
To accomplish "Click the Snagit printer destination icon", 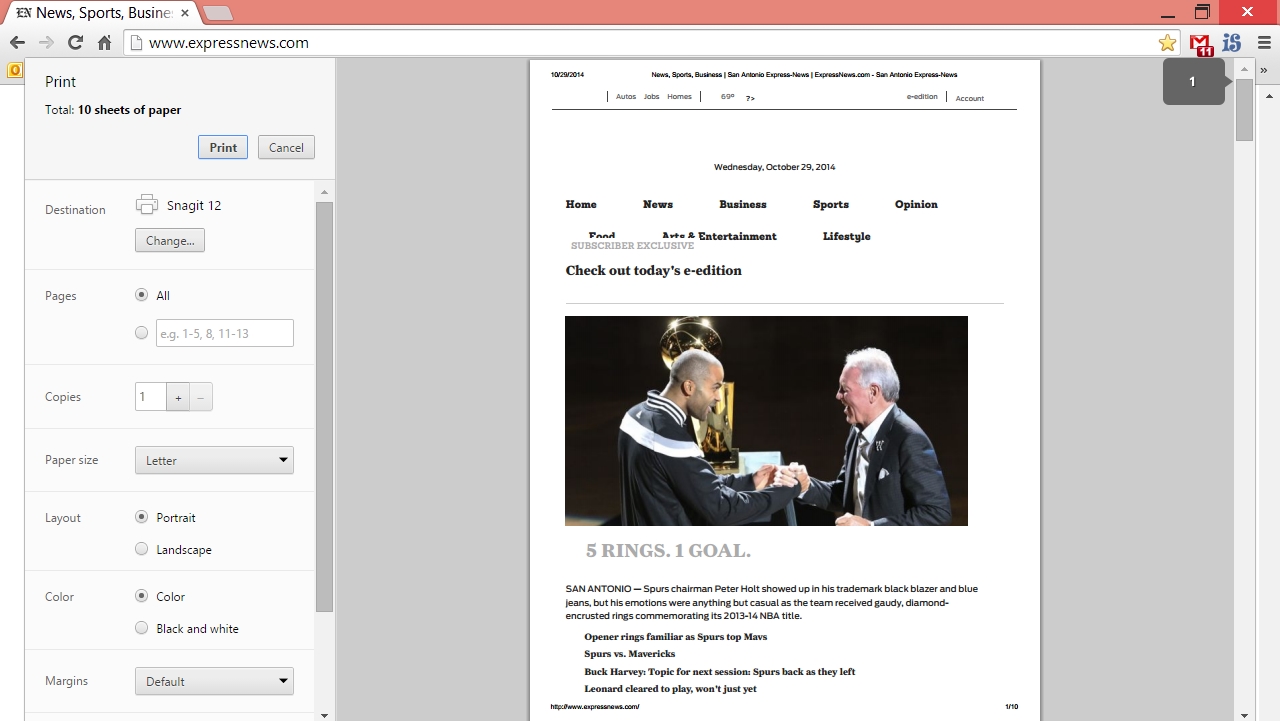I will (147, 205).
